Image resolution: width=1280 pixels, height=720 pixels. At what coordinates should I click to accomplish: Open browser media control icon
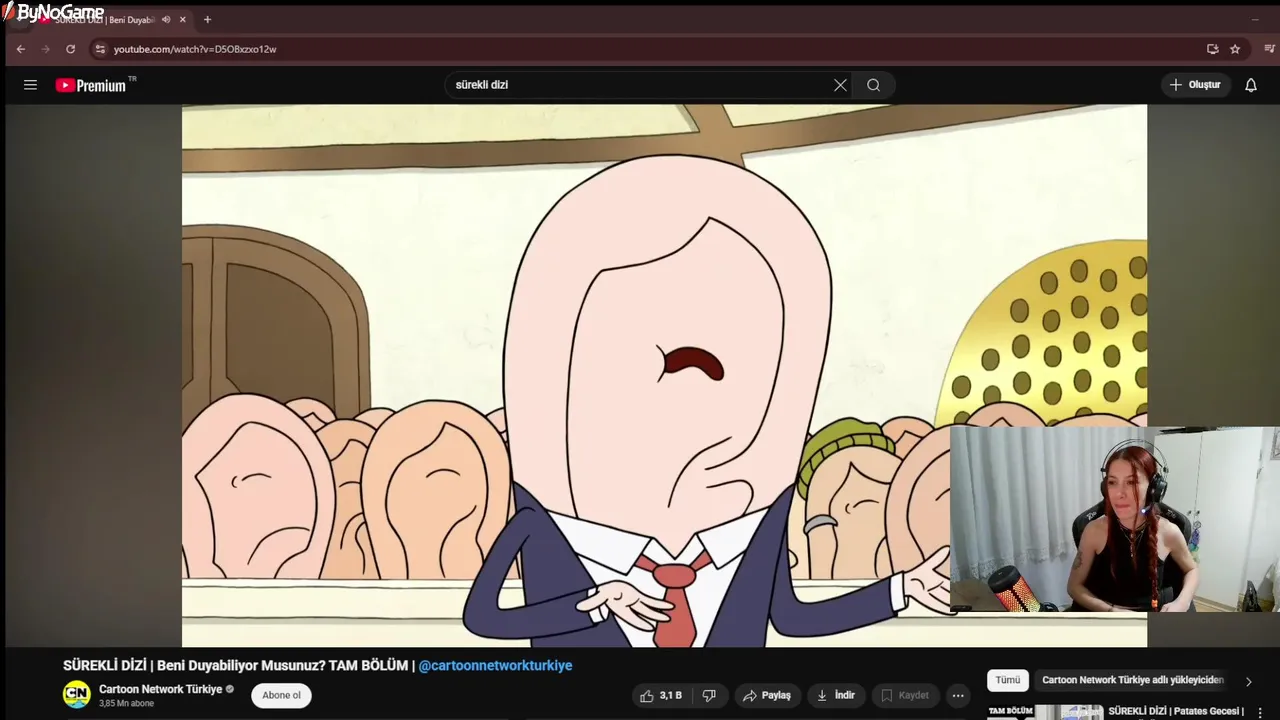click(x=1270, y=49)
